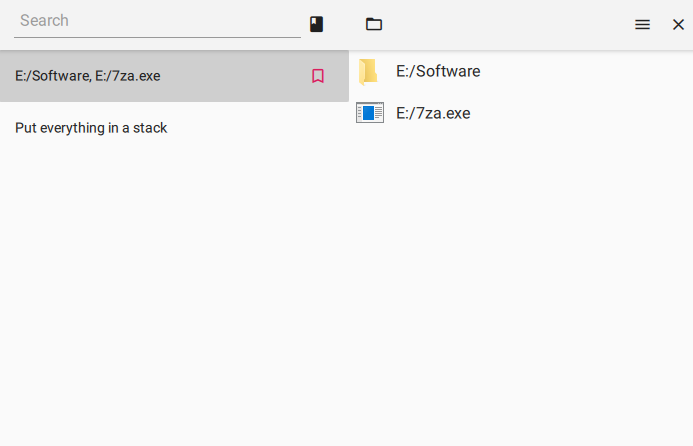Viewport: 693px width, 446px height.
Task: Select the "E:/Software, E:/7za.exe" clip entry
Action: coord(150,76)
